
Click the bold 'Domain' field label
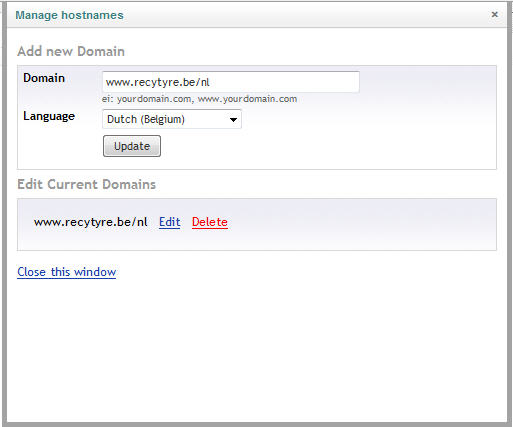(44, 78)
